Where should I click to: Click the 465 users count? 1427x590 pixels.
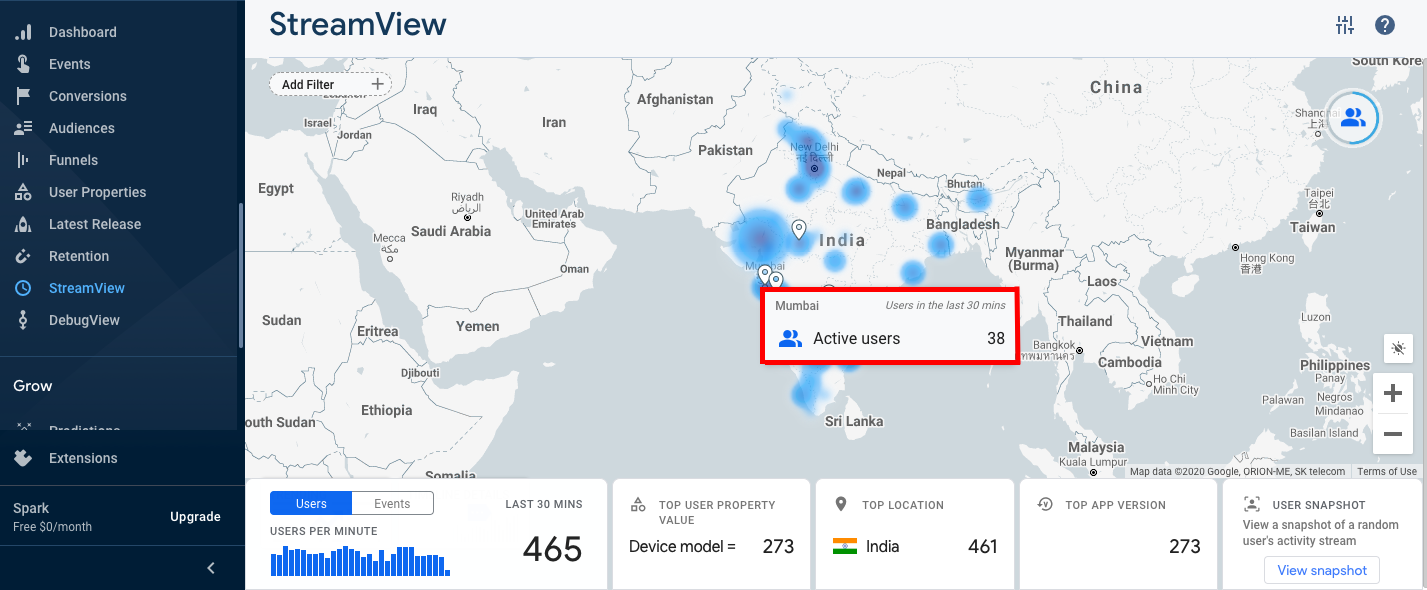552,548
